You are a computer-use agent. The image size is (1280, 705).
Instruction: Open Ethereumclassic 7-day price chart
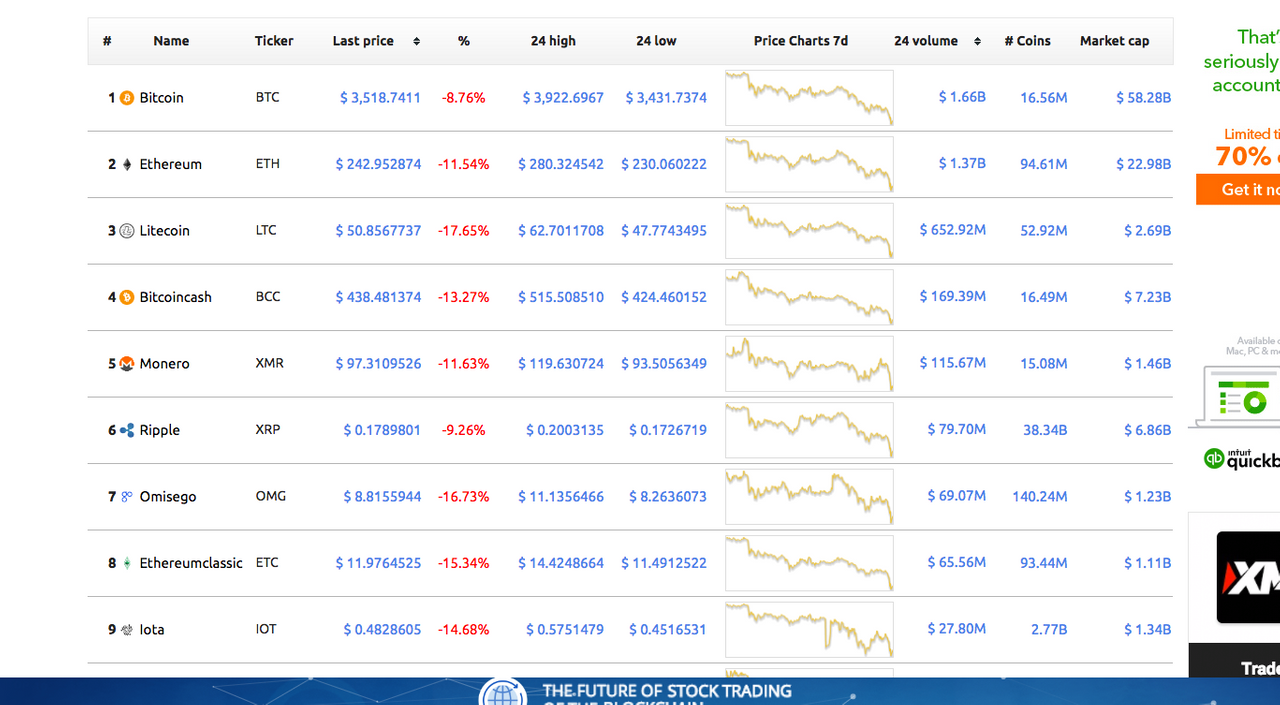[809, 563]
